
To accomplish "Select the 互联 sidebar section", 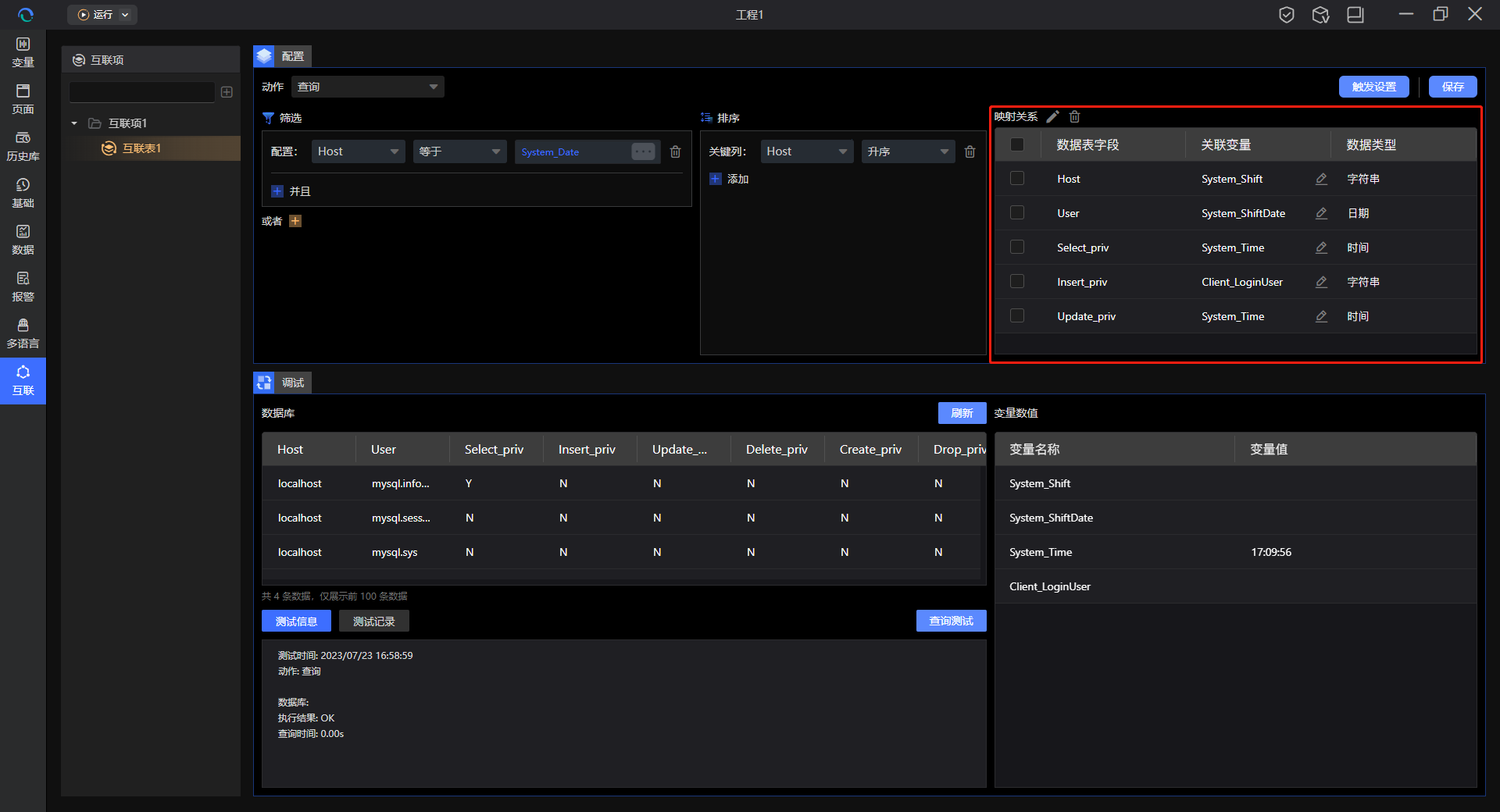I will (x=23, y=381).
